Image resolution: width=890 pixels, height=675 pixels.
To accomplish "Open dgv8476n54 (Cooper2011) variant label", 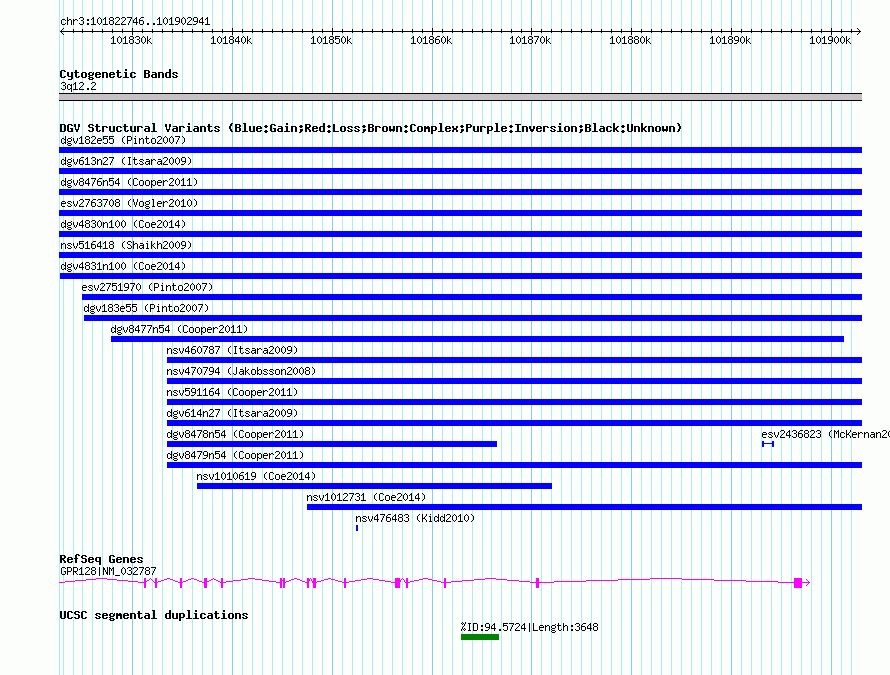I will coord(129,182).
